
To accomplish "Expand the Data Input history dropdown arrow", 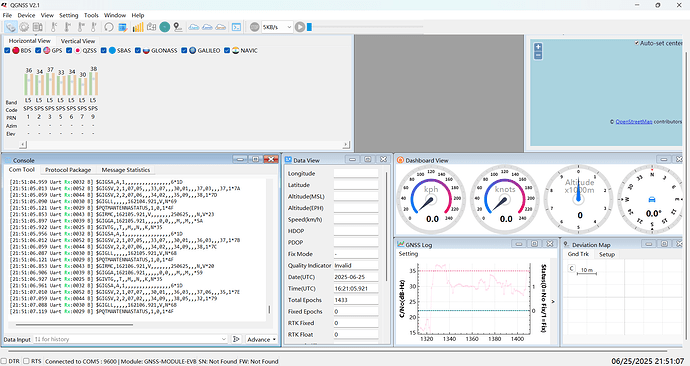I will pos(224,339).
